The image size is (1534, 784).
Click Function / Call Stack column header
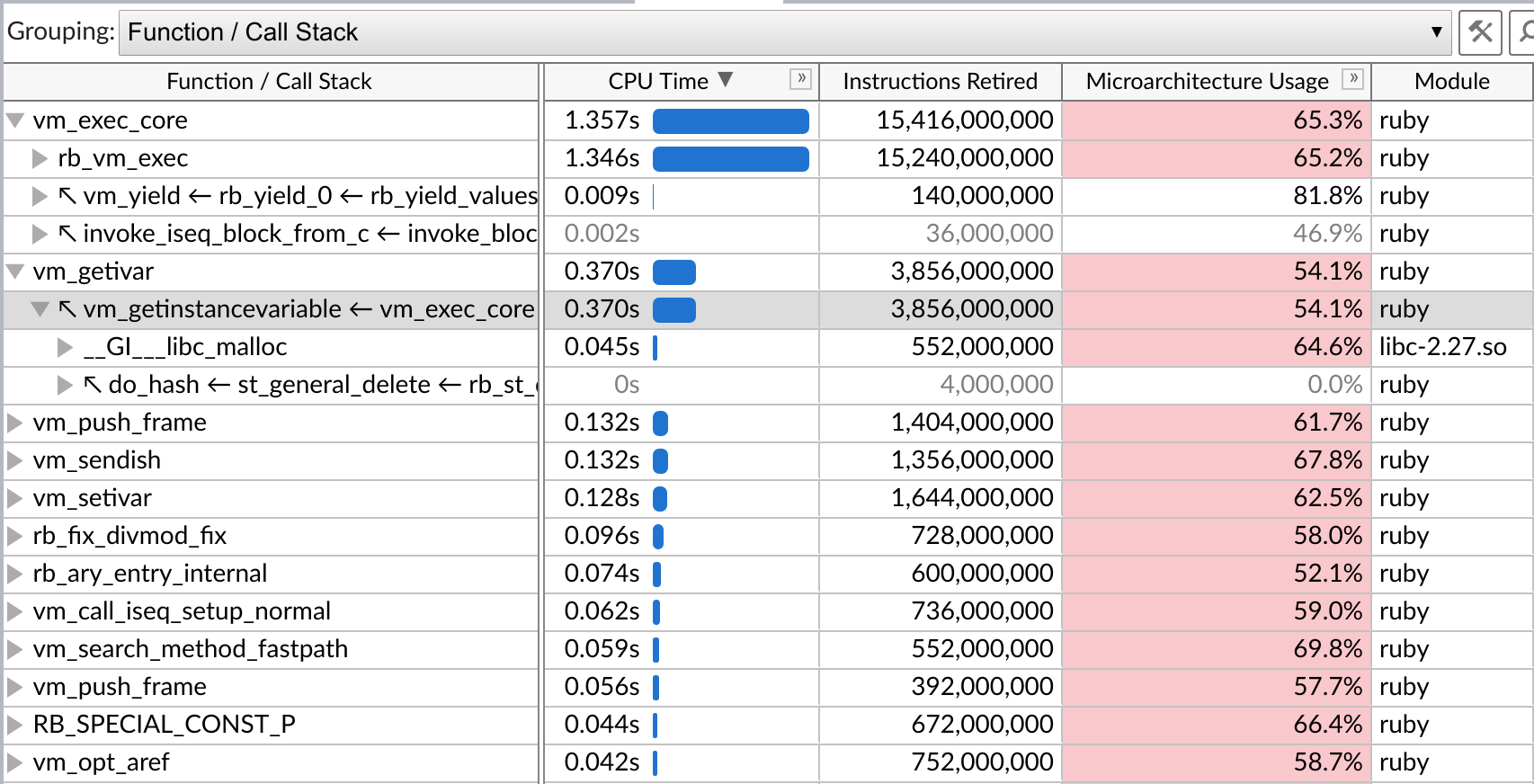[270, 81]
